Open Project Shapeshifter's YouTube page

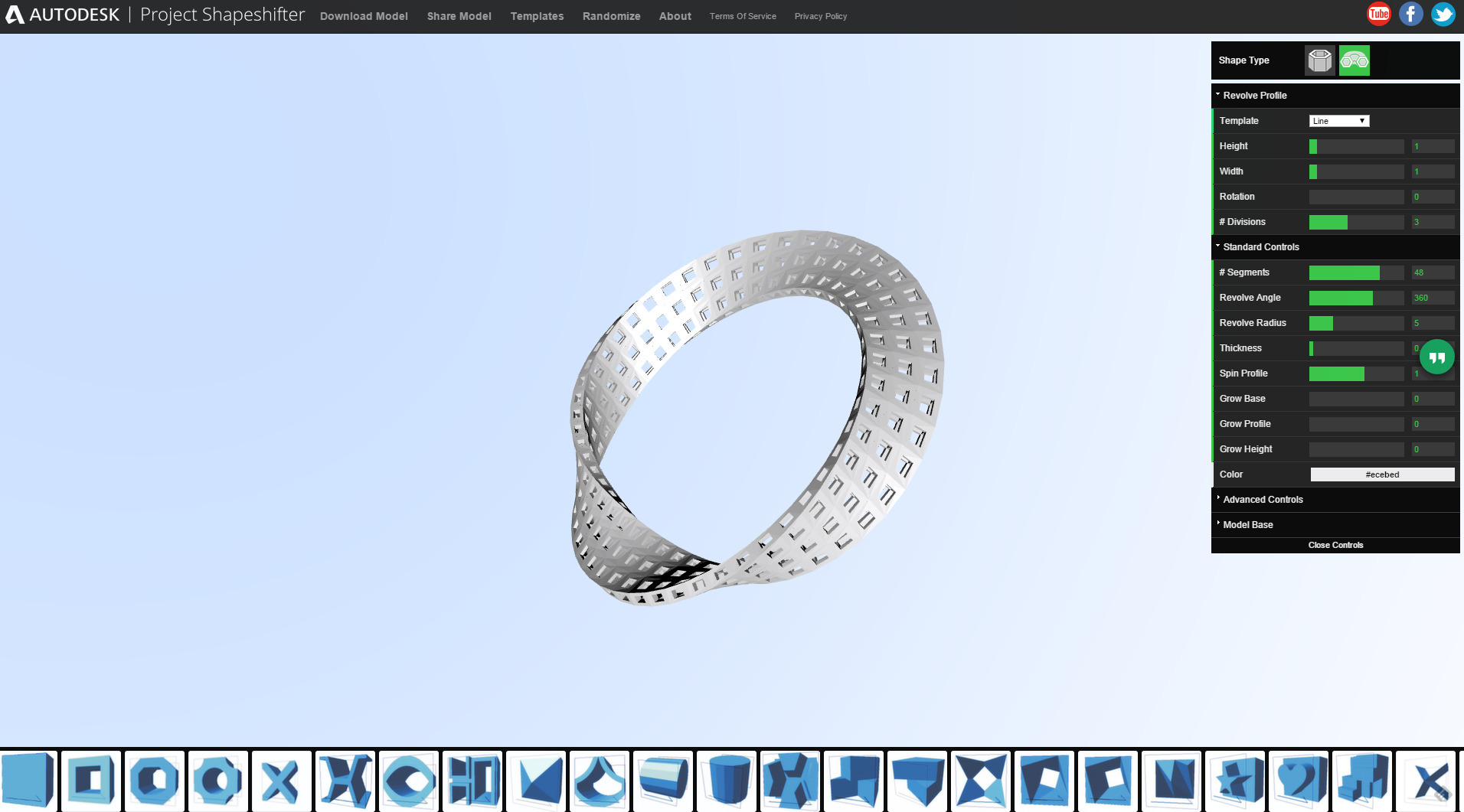[x=1378, y=13]
